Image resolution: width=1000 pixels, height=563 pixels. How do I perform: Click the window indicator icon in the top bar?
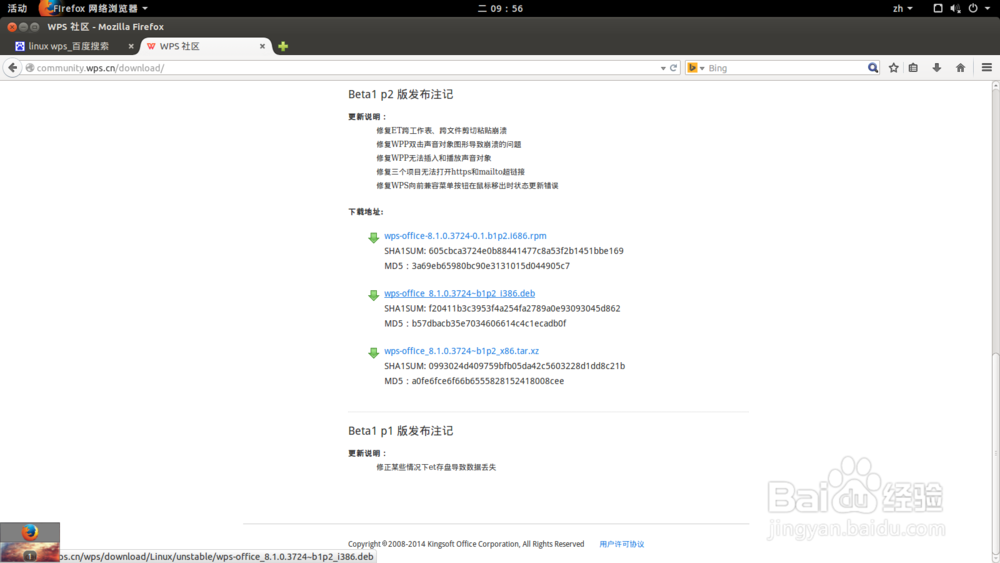click(938, 8)
